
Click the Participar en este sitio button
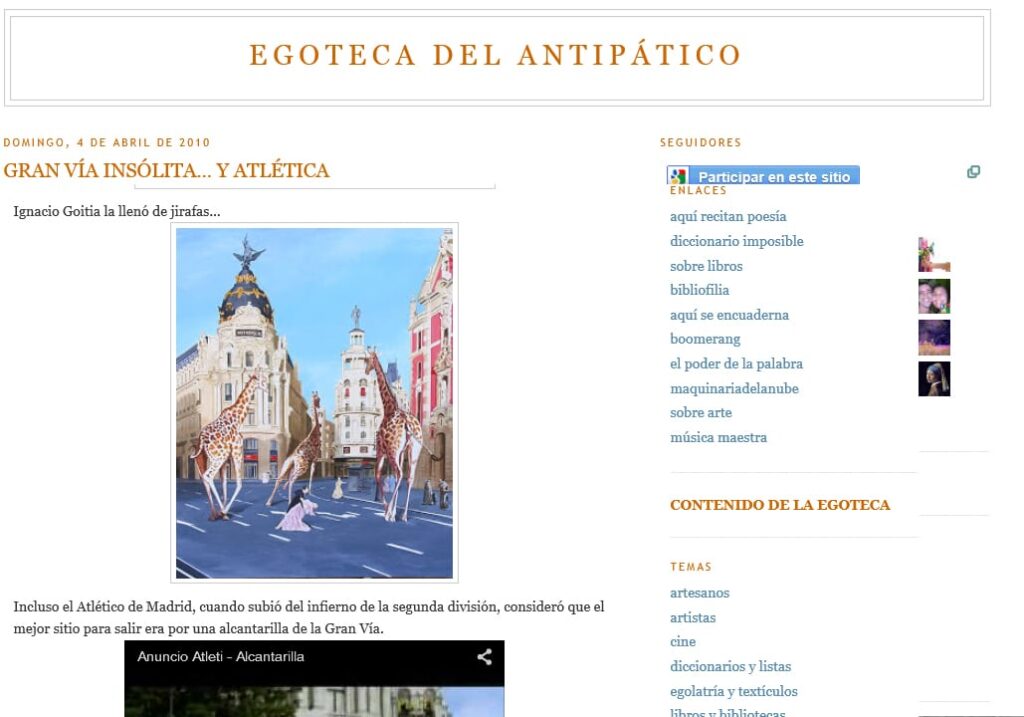click(x=763, y=176)
